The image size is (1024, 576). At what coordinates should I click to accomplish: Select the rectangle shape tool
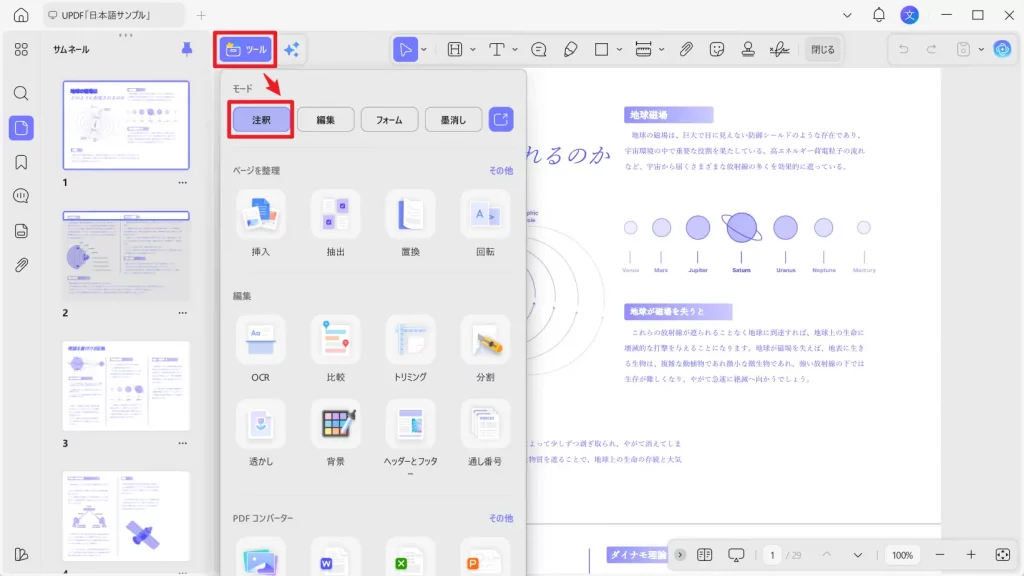click(x=601, y=50)
